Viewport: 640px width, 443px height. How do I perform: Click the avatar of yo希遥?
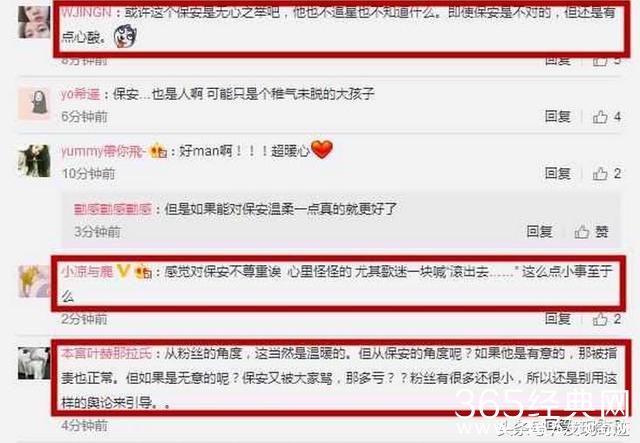click(x=34, y=103)
